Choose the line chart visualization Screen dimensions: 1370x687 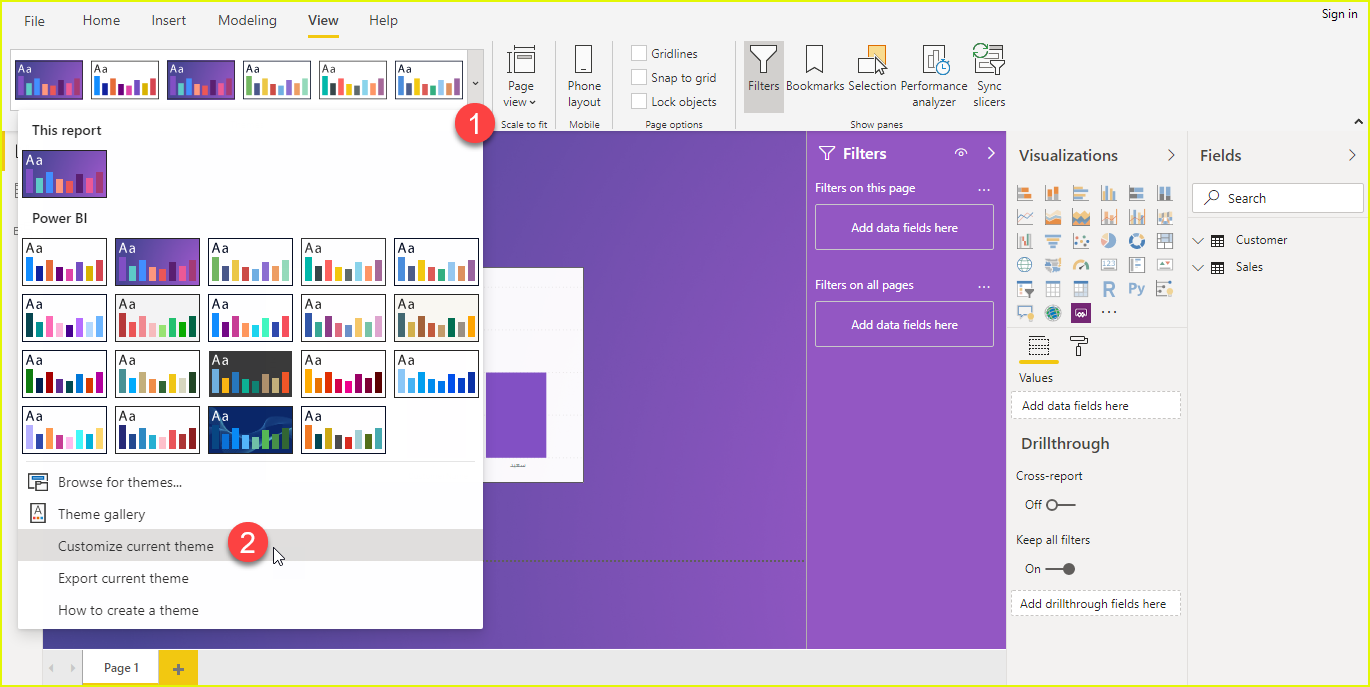[x=1024, y=216]
